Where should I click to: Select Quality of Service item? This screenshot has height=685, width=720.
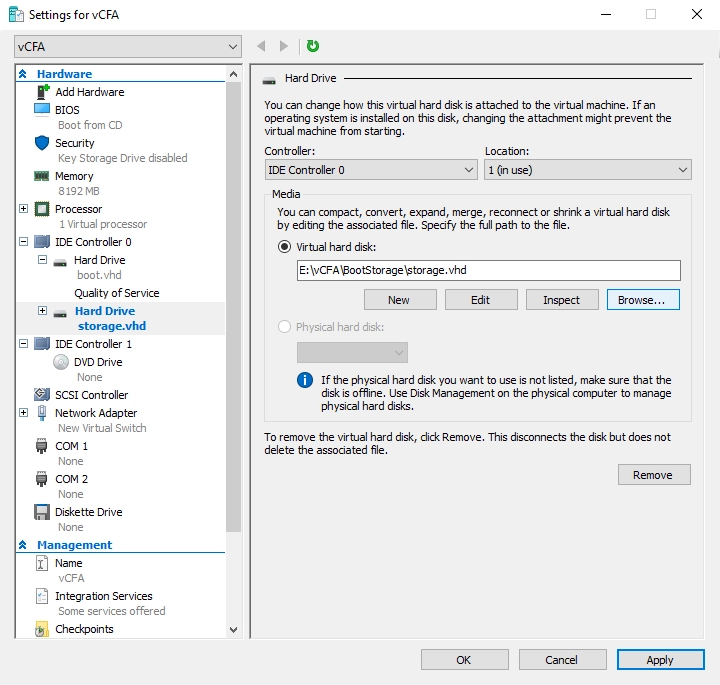click(x=117, y=293)
